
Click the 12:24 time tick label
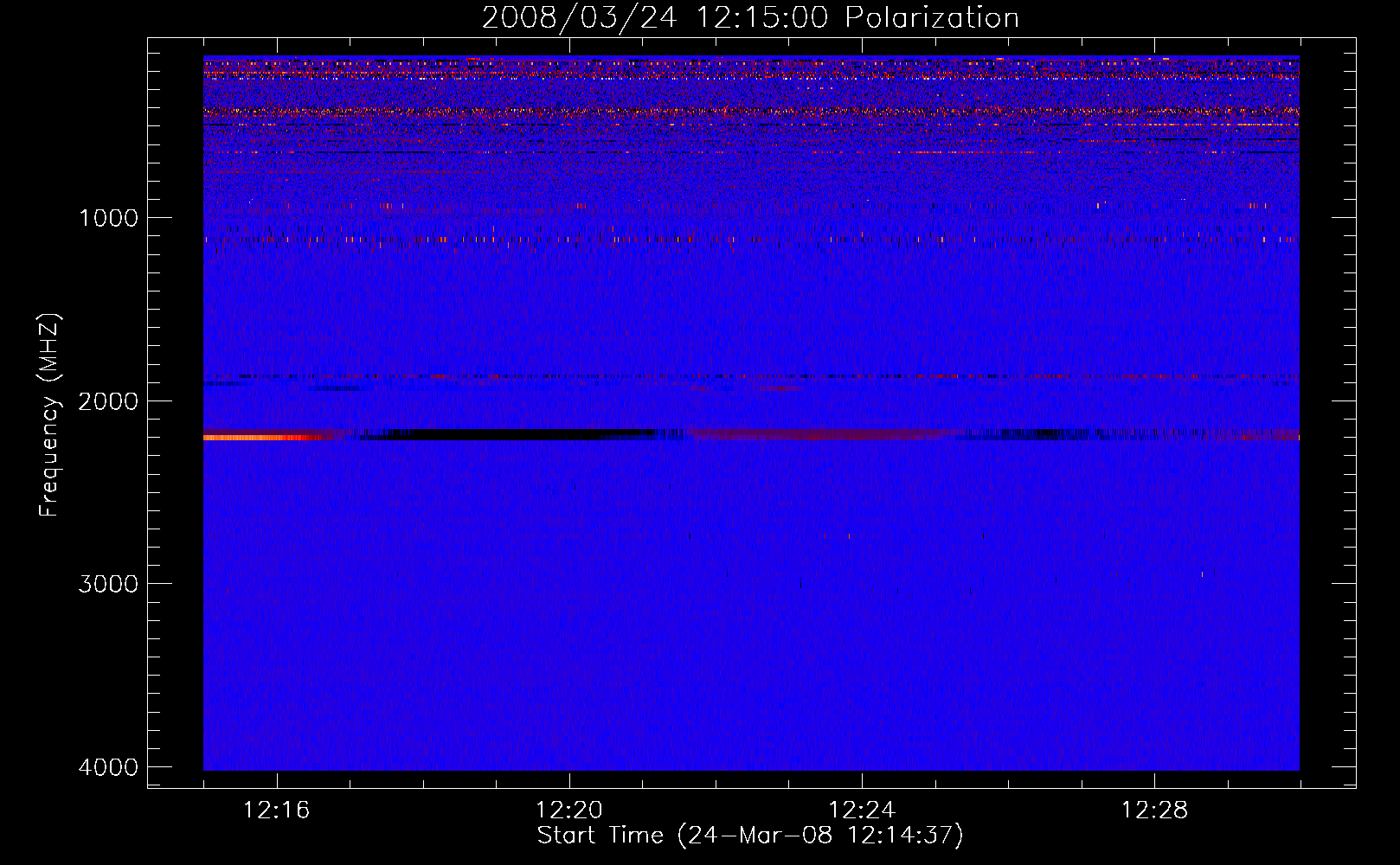(862, 810)
